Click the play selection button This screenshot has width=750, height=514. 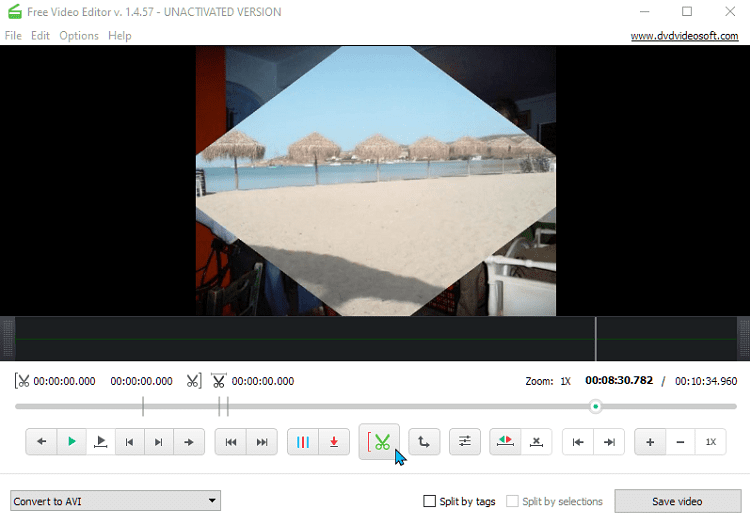[x=100, y=442]
